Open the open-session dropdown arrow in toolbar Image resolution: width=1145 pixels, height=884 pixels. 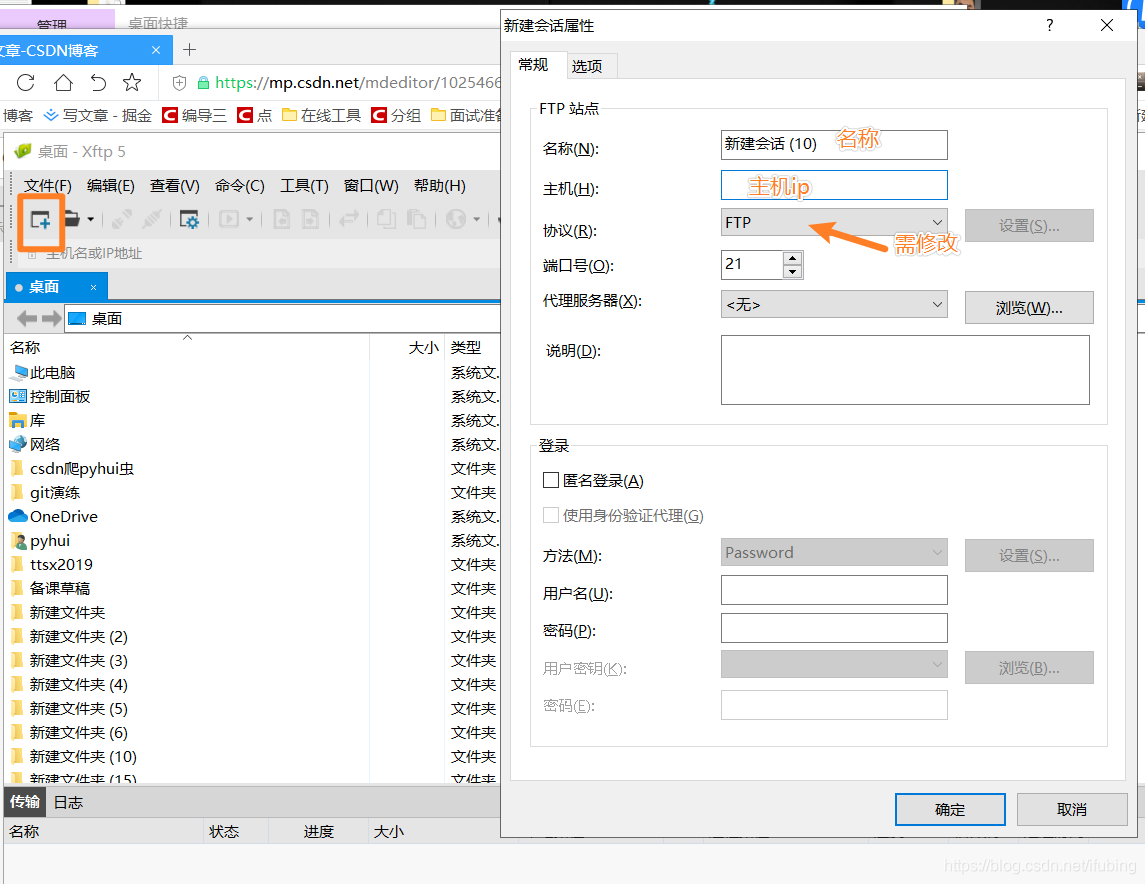tap(90, 219)
